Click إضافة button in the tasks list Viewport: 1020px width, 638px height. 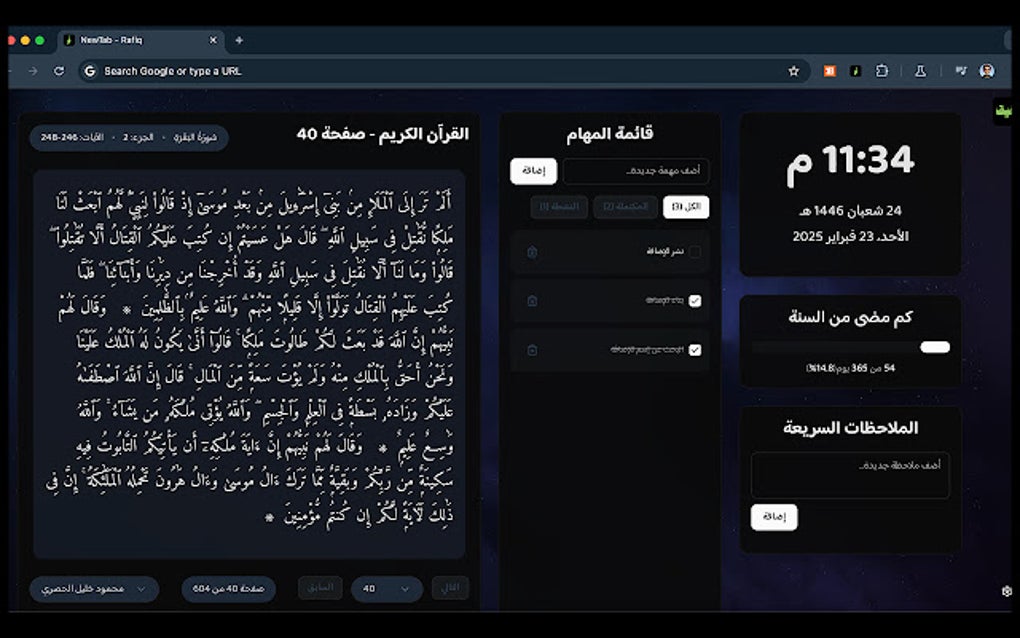click(533, 171)
